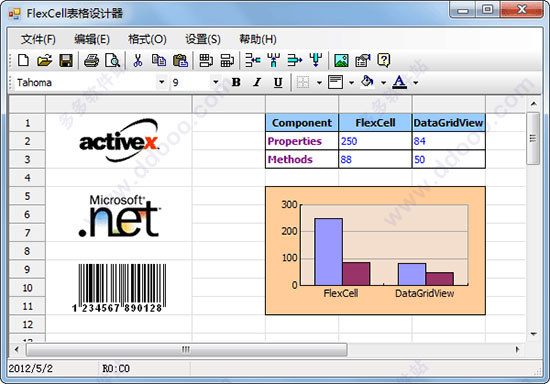
Task: Open the 文件(F) menu
Action: [38, 39]
